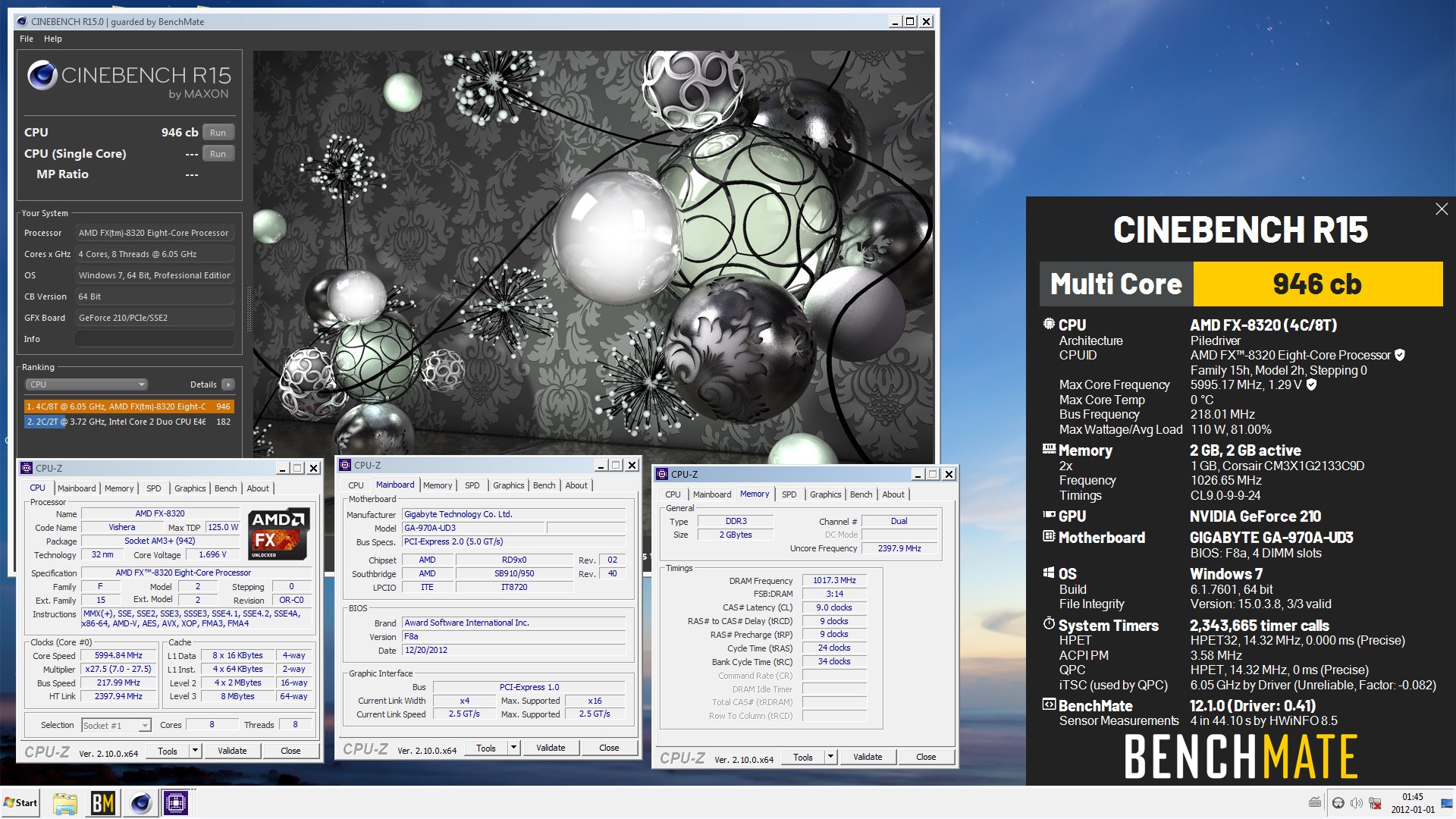
Task: Click the Core Voltage value 1.696 V
Action: click(212, 555)
